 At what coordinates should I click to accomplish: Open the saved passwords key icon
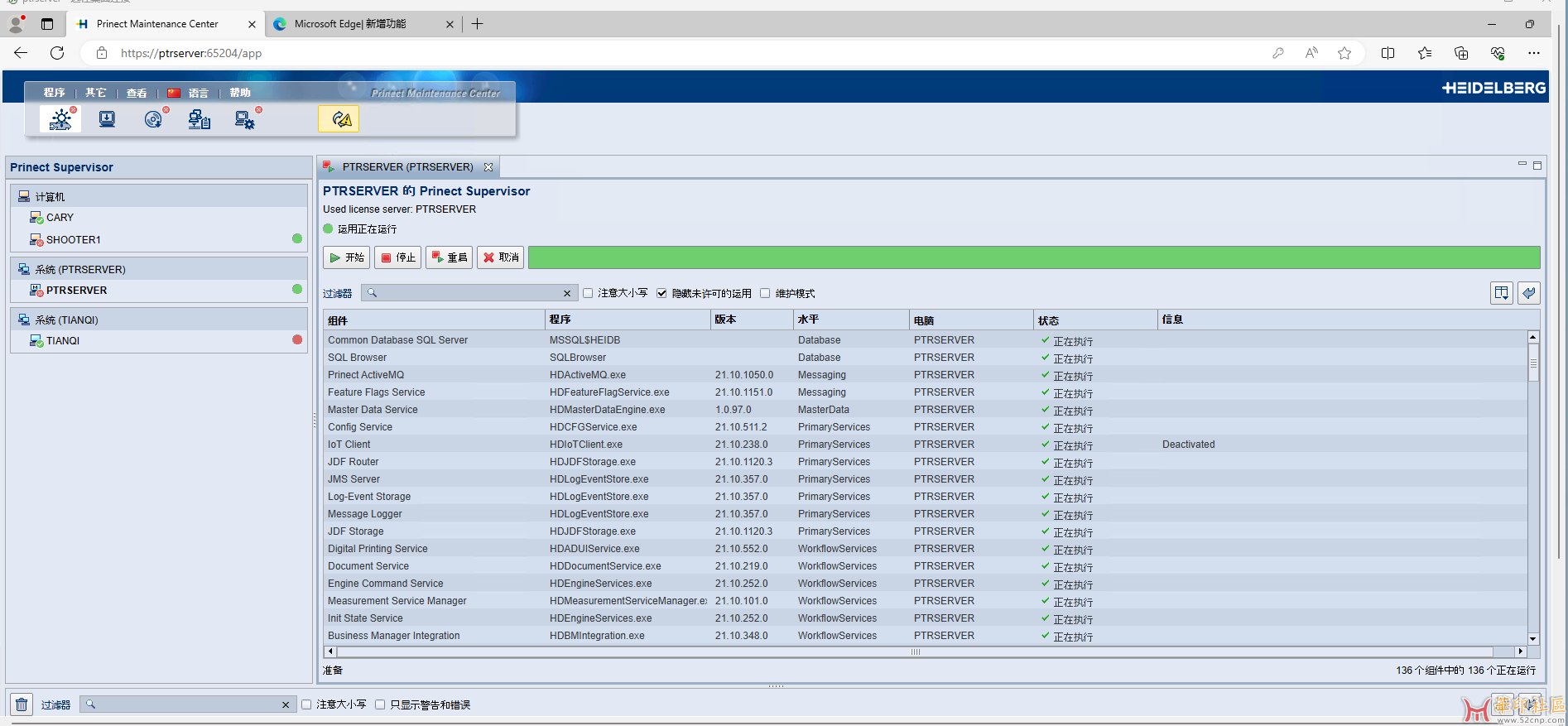pos(1278,53)
